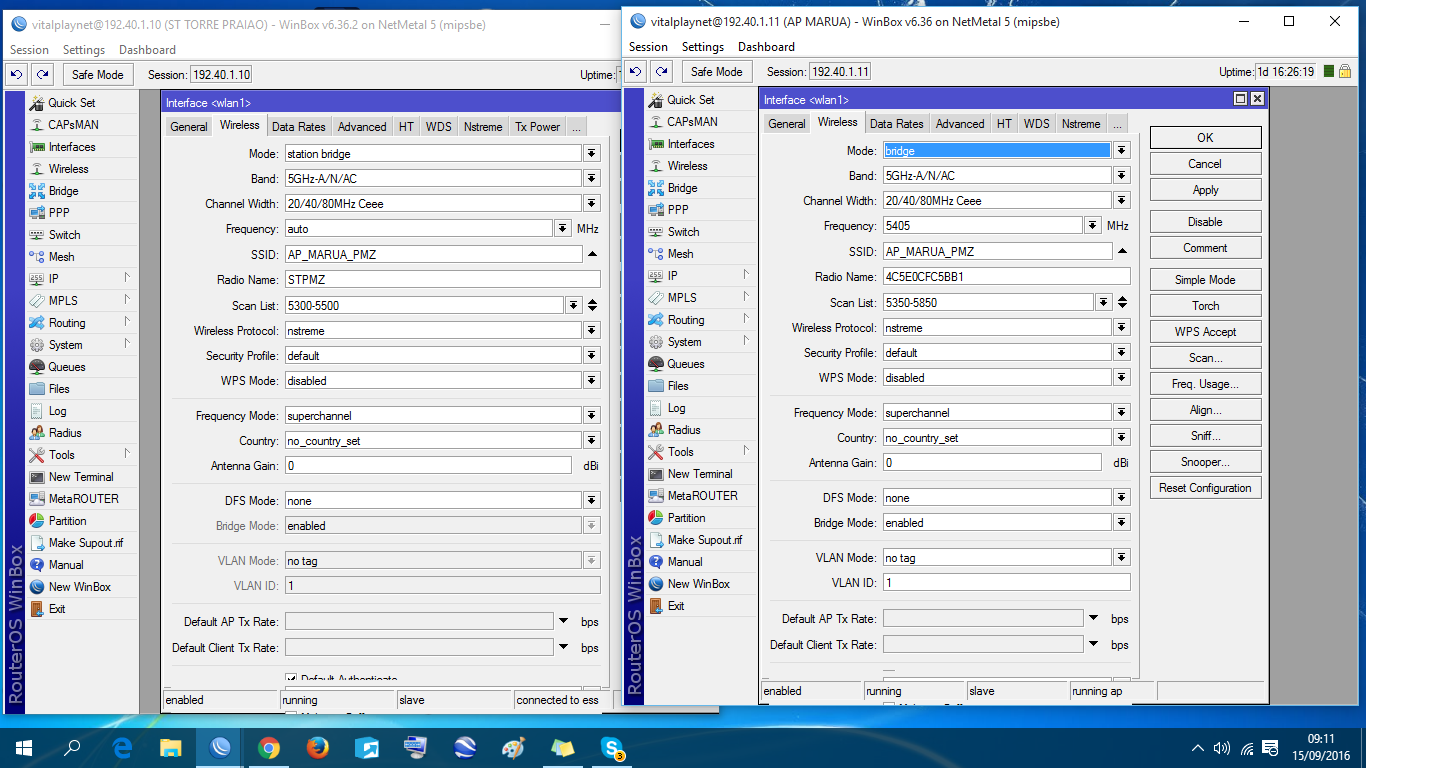Switch to General tab in AP MARUA wlan1
This screenshot has width=1447, height=768.
click(x=787, y=124)
